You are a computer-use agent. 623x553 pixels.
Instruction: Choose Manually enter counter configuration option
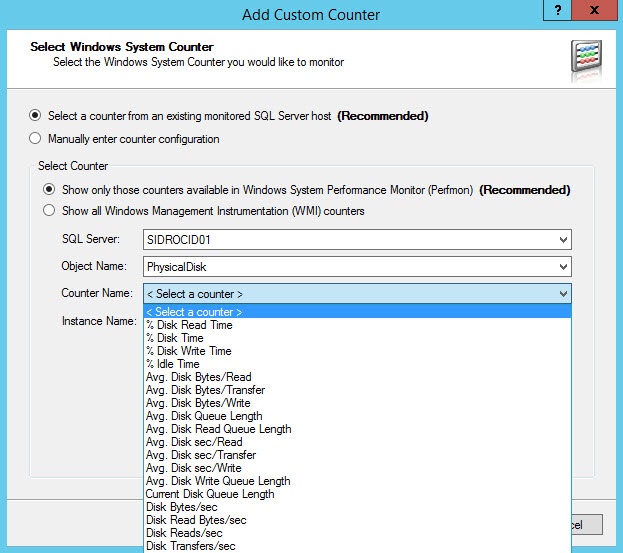coord(35,138)
